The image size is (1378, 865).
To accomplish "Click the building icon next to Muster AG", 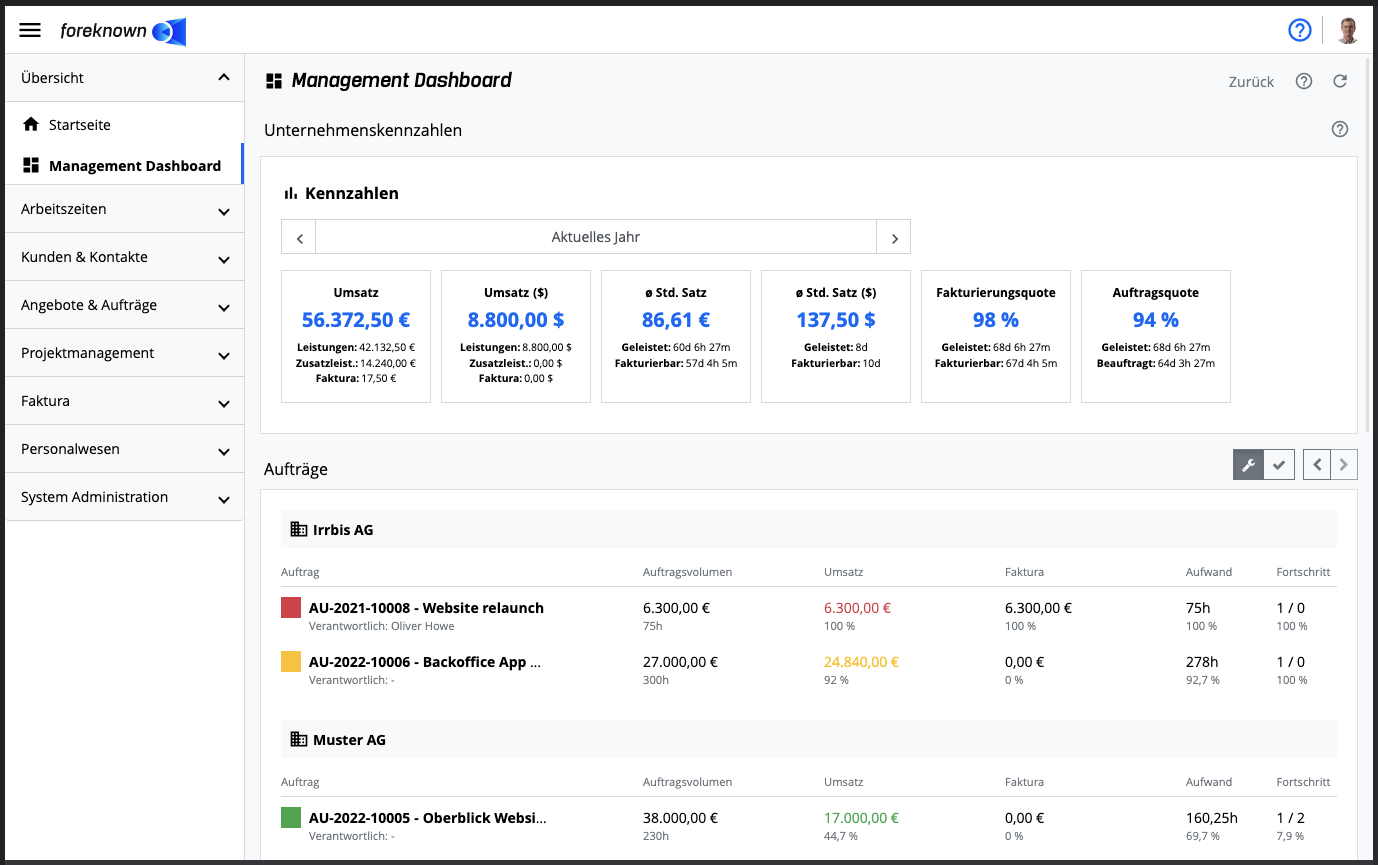I will click(298, 739).
